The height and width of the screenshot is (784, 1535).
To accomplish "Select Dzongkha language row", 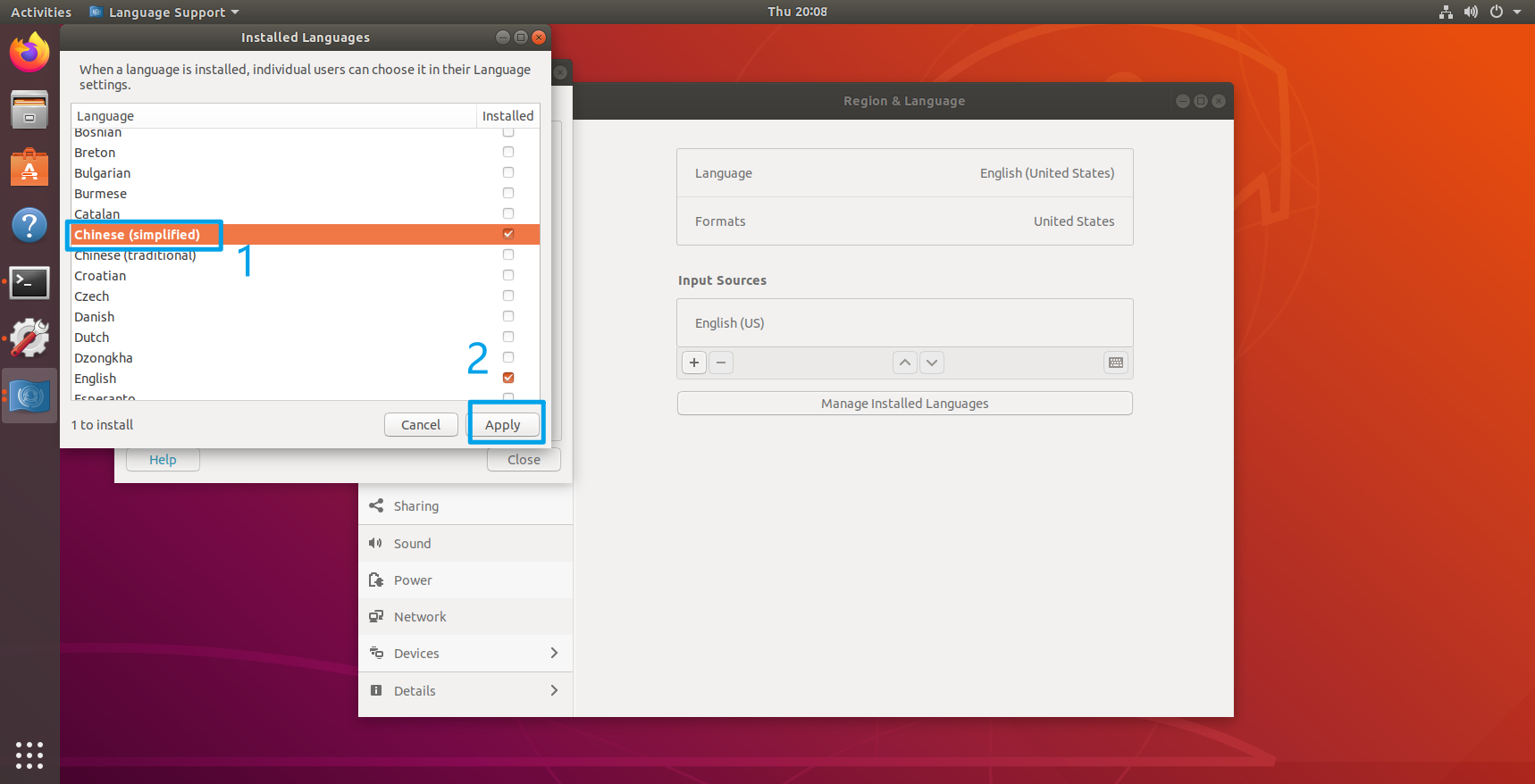I will (x=306, y=357).
